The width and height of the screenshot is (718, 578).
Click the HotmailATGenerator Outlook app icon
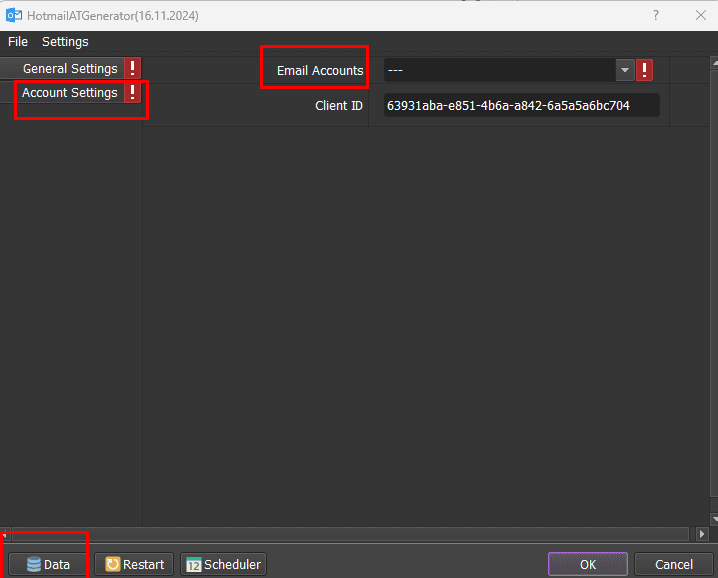pyautogui.click(x=14, y=15)
